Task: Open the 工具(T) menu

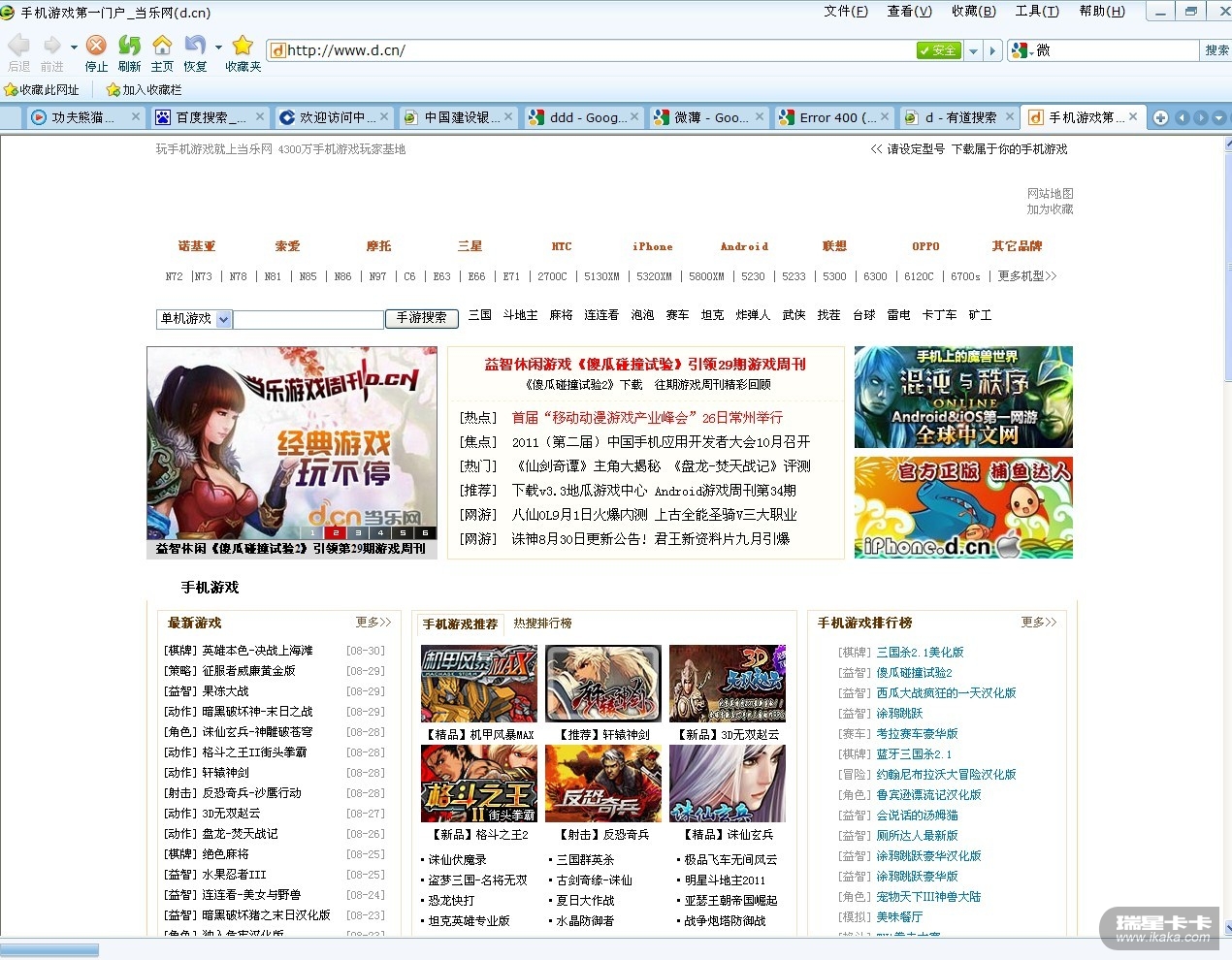Action: click(x=1037, y=12)
